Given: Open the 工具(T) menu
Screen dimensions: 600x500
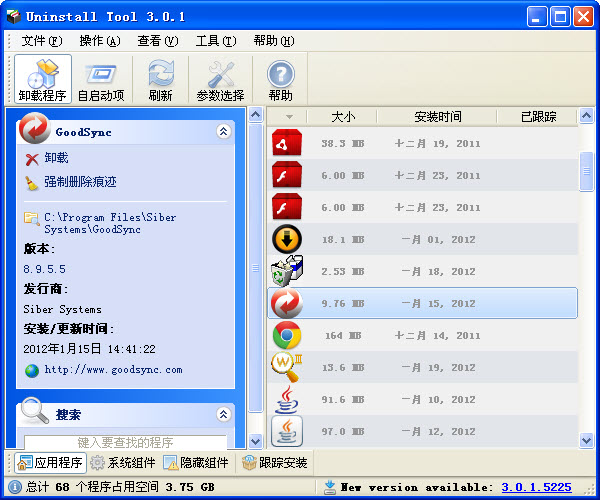Looking at the screenshot, I should click(216, 41).
